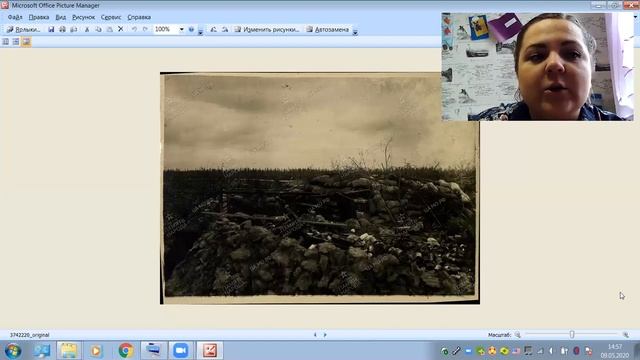Open the Вид menu
640x360 pixels.
click(60, 17)
